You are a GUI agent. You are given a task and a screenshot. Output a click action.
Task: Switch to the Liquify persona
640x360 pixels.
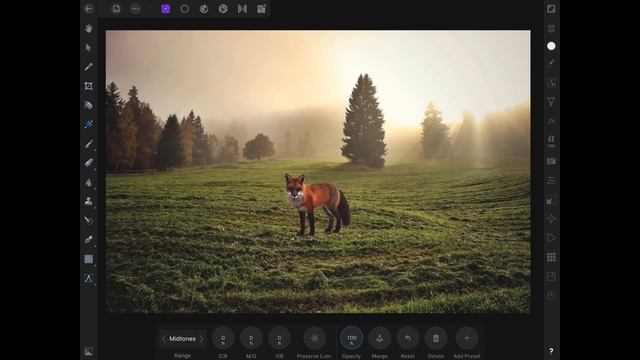[x=204, y=9]
